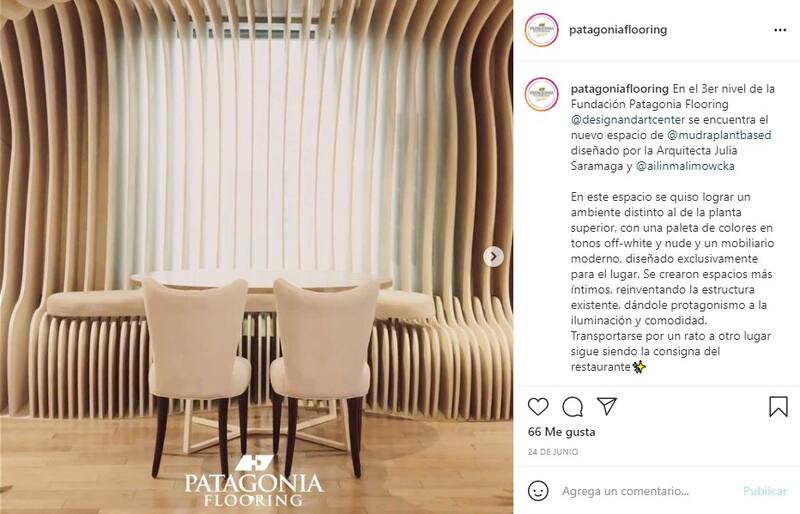Open emoji picker smiley icon
Screen dimensions: 800x514
(538, 491)
